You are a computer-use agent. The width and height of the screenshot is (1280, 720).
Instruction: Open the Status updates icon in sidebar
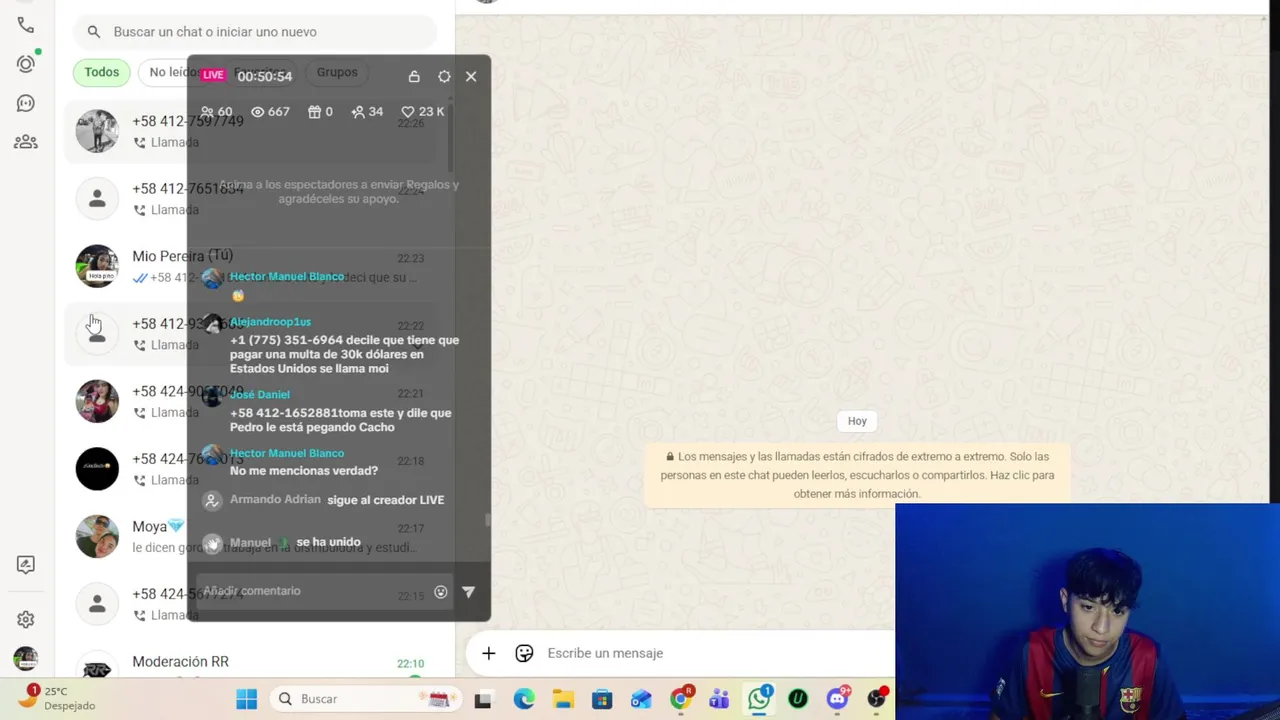(x=26, y=64)
